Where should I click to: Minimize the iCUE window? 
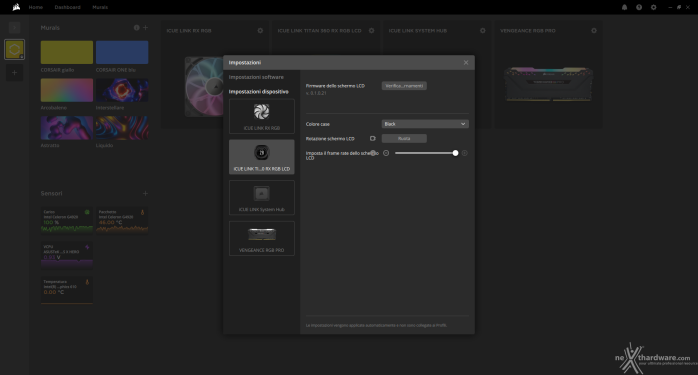tap(670, 7)
